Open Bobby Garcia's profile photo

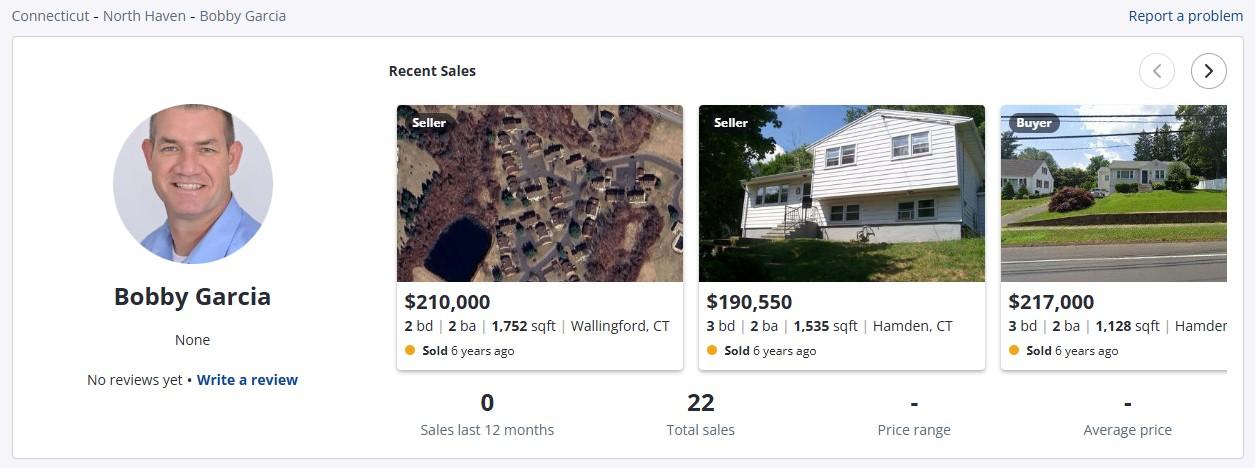pos(193,184)
